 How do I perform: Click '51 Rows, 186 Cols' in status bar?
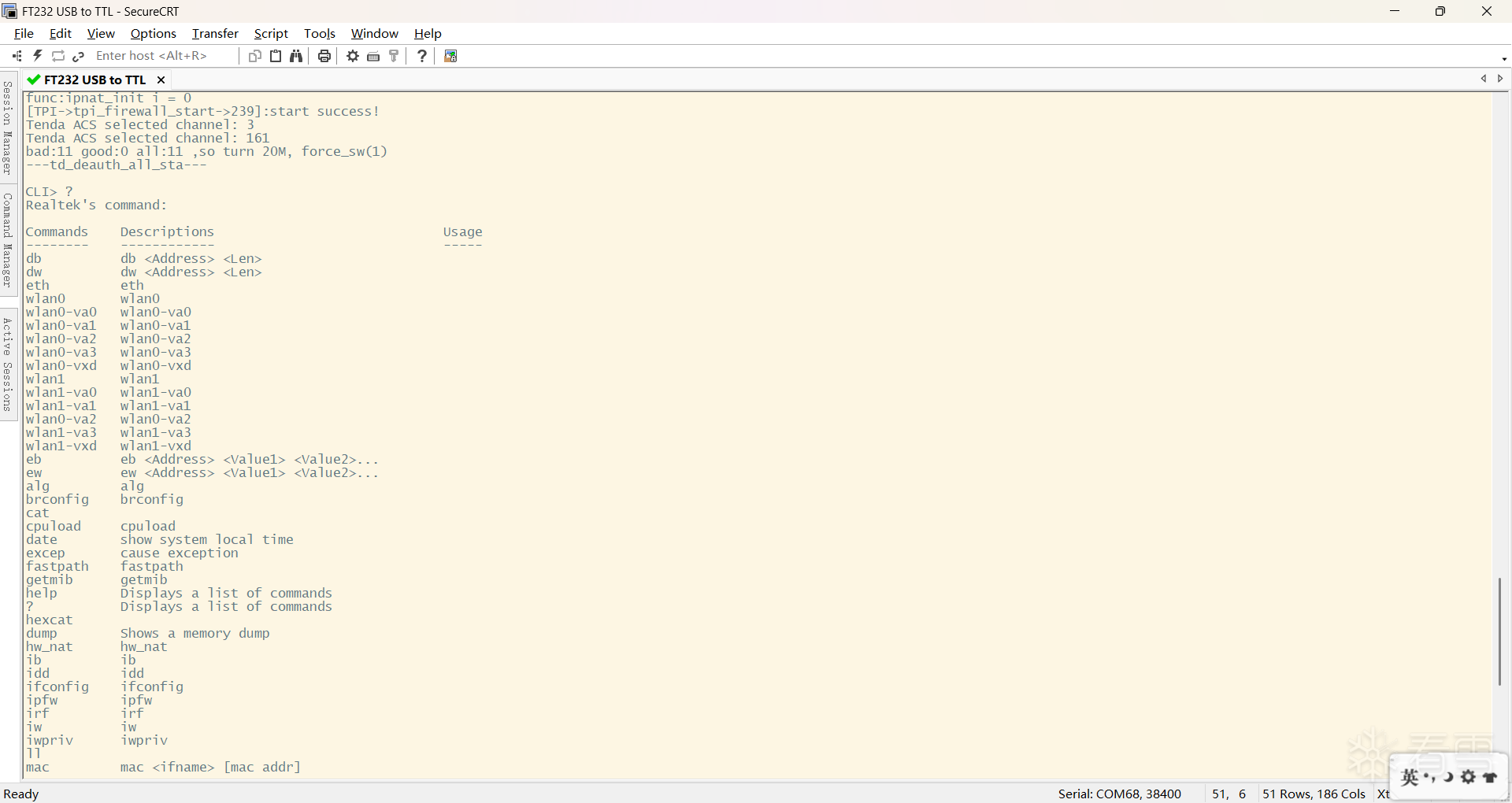tap(1314, 794)
